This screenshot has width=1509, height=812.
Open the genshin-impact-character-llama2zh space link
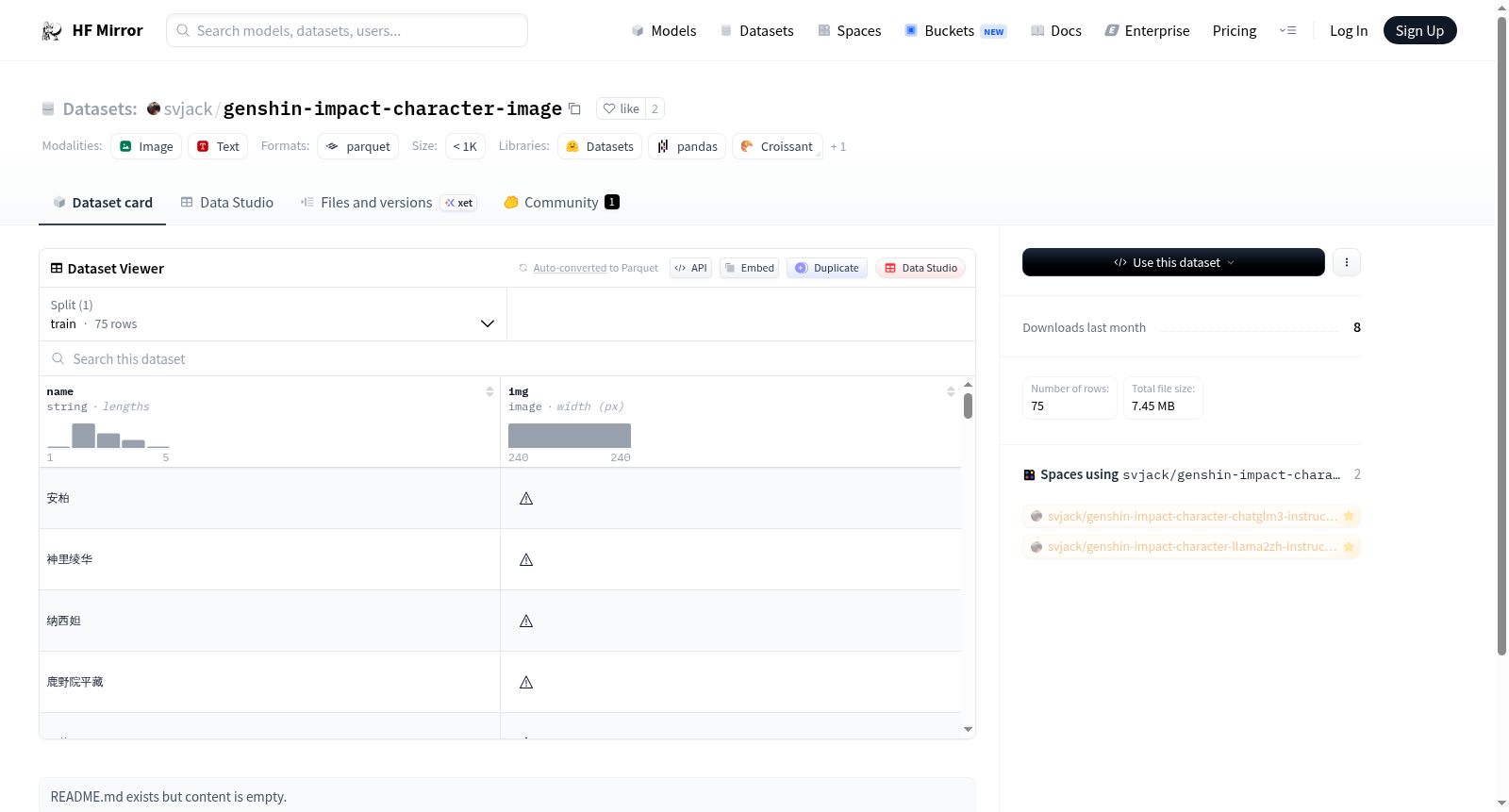1192,546
